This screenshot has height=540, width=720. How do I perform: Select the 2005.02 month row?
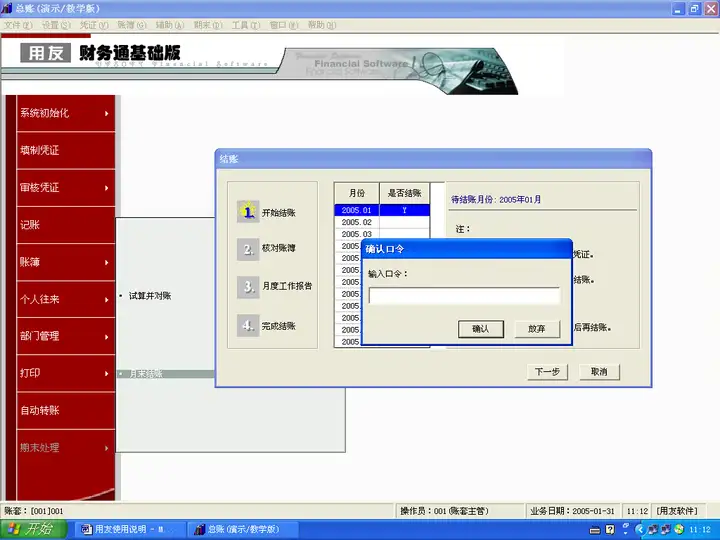point(382,222)
